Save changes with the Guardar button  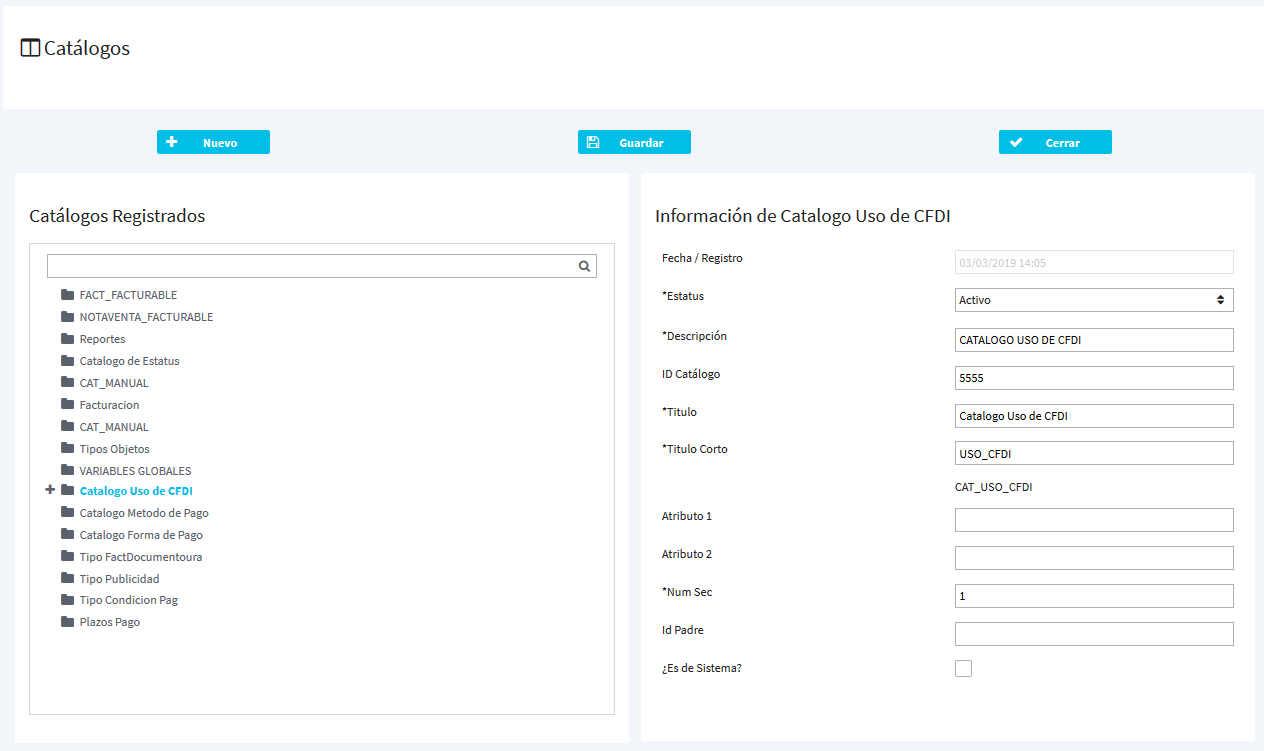coord(634,142)
